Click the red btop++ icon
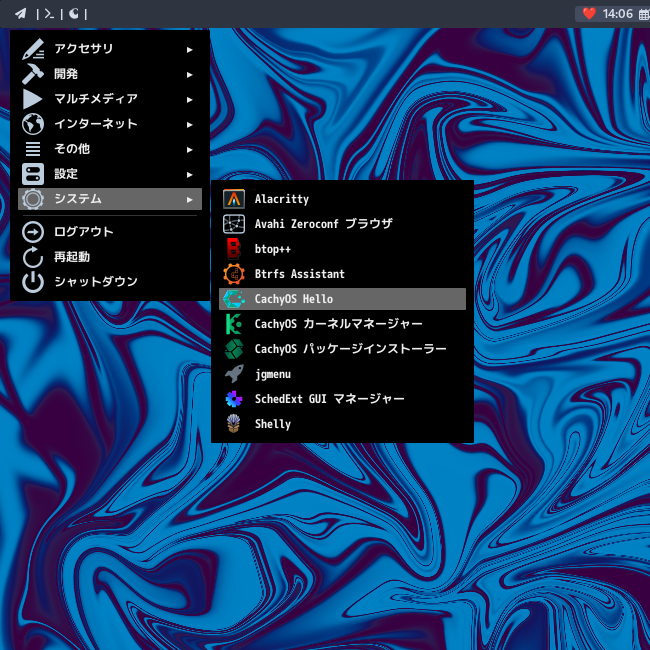Image resolution: width=650 pixels, height=650 pixels. [x=234, y=249]
